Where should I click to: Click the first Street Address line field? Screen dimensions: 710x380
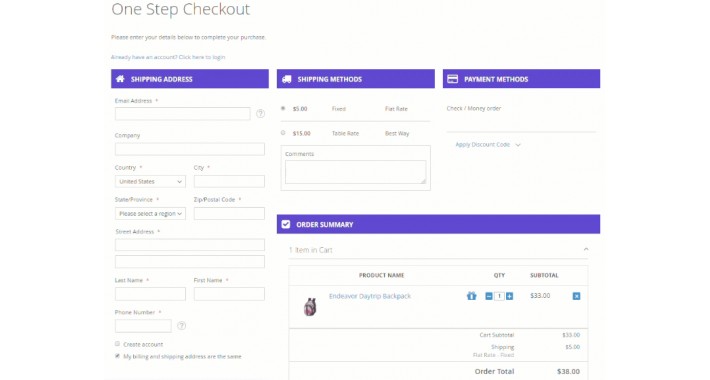click(190, 245)
